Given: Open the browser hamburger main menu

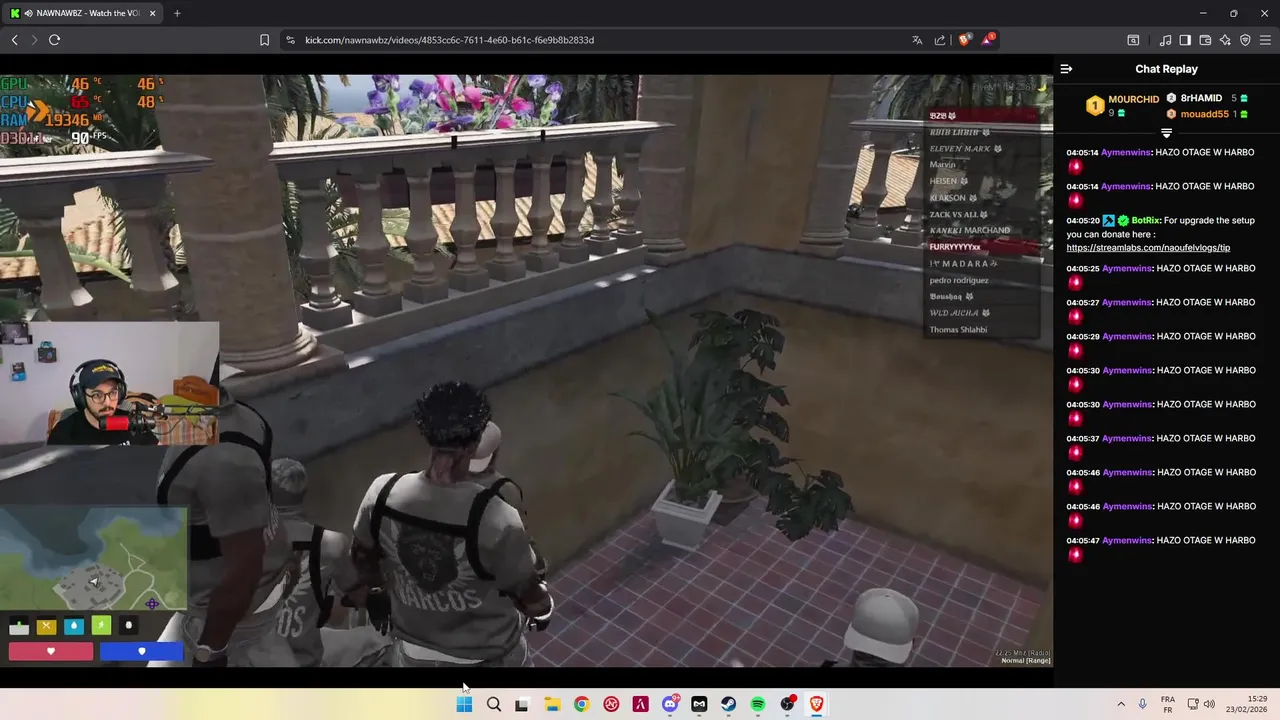Looking at the screenshot, I should [1265, 40].
